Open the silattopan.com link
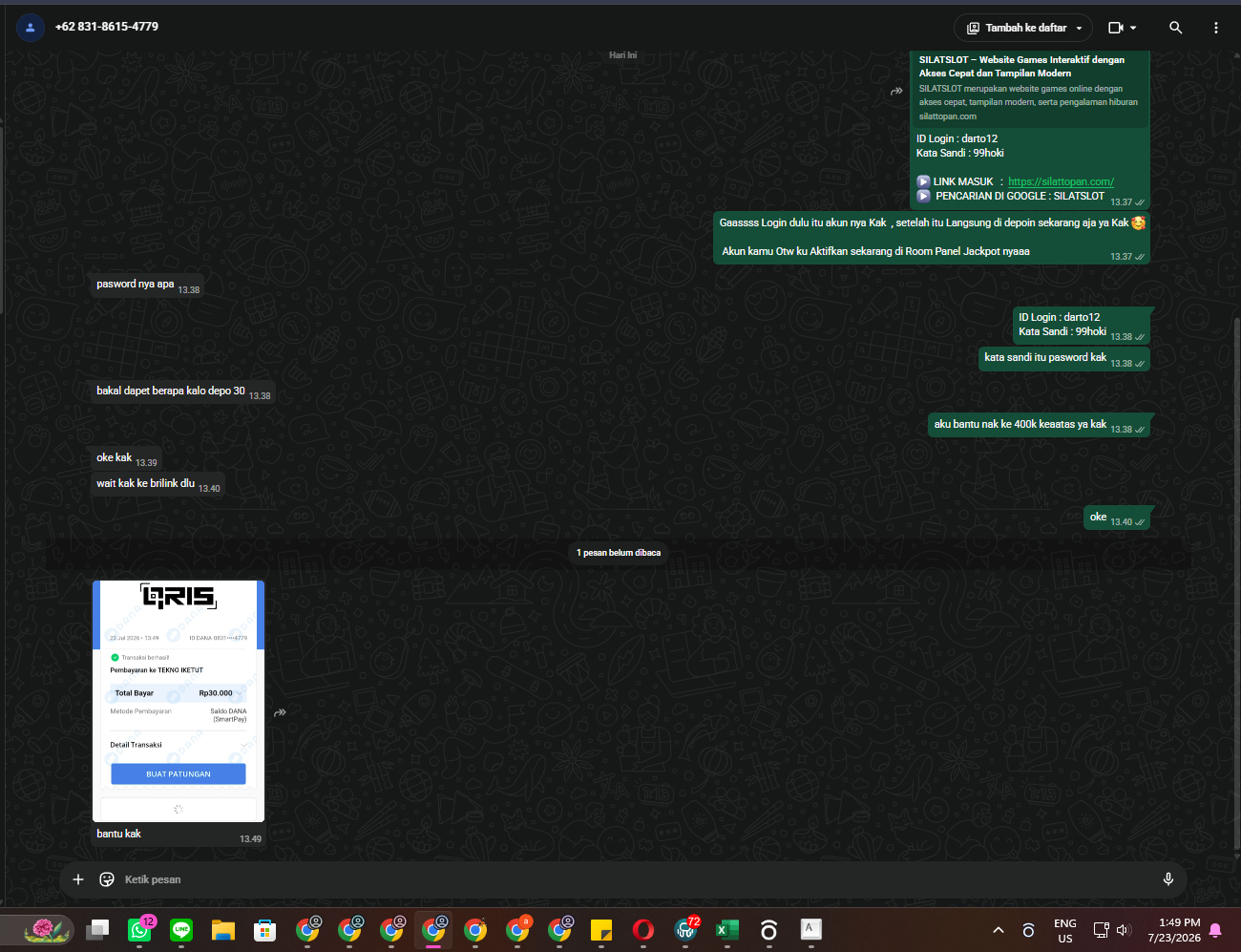This screenshot has height=952, width=1241. click(1061, 181)
